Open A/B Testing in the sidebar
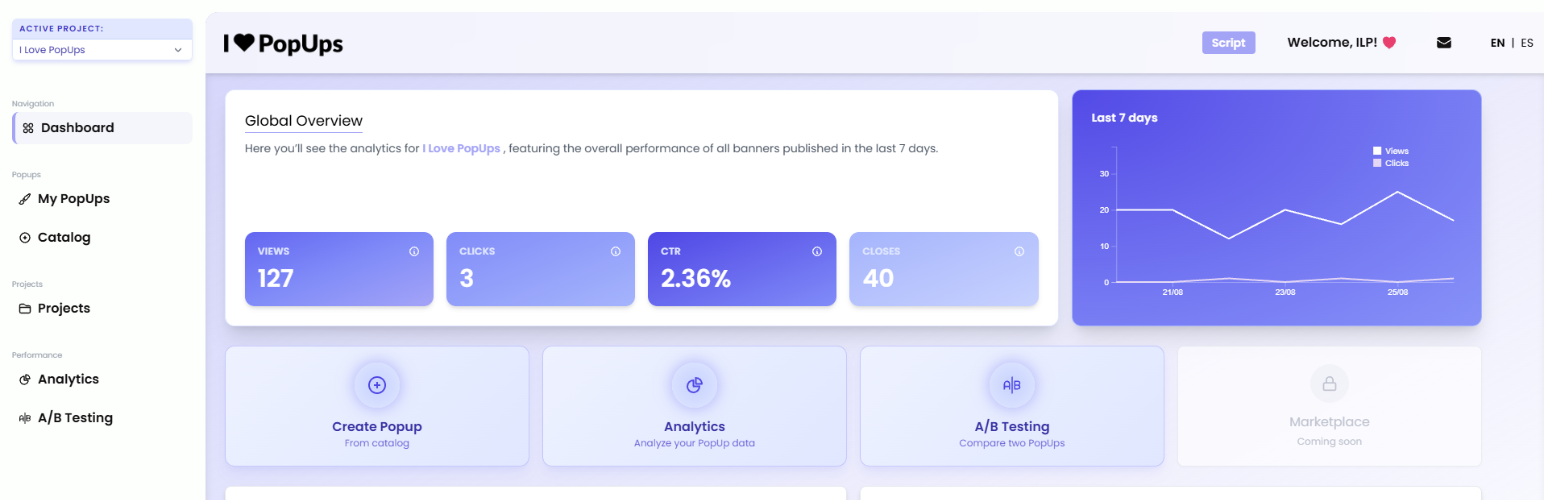The height and width of the screenshot is (500, 1544). point(75,418)
